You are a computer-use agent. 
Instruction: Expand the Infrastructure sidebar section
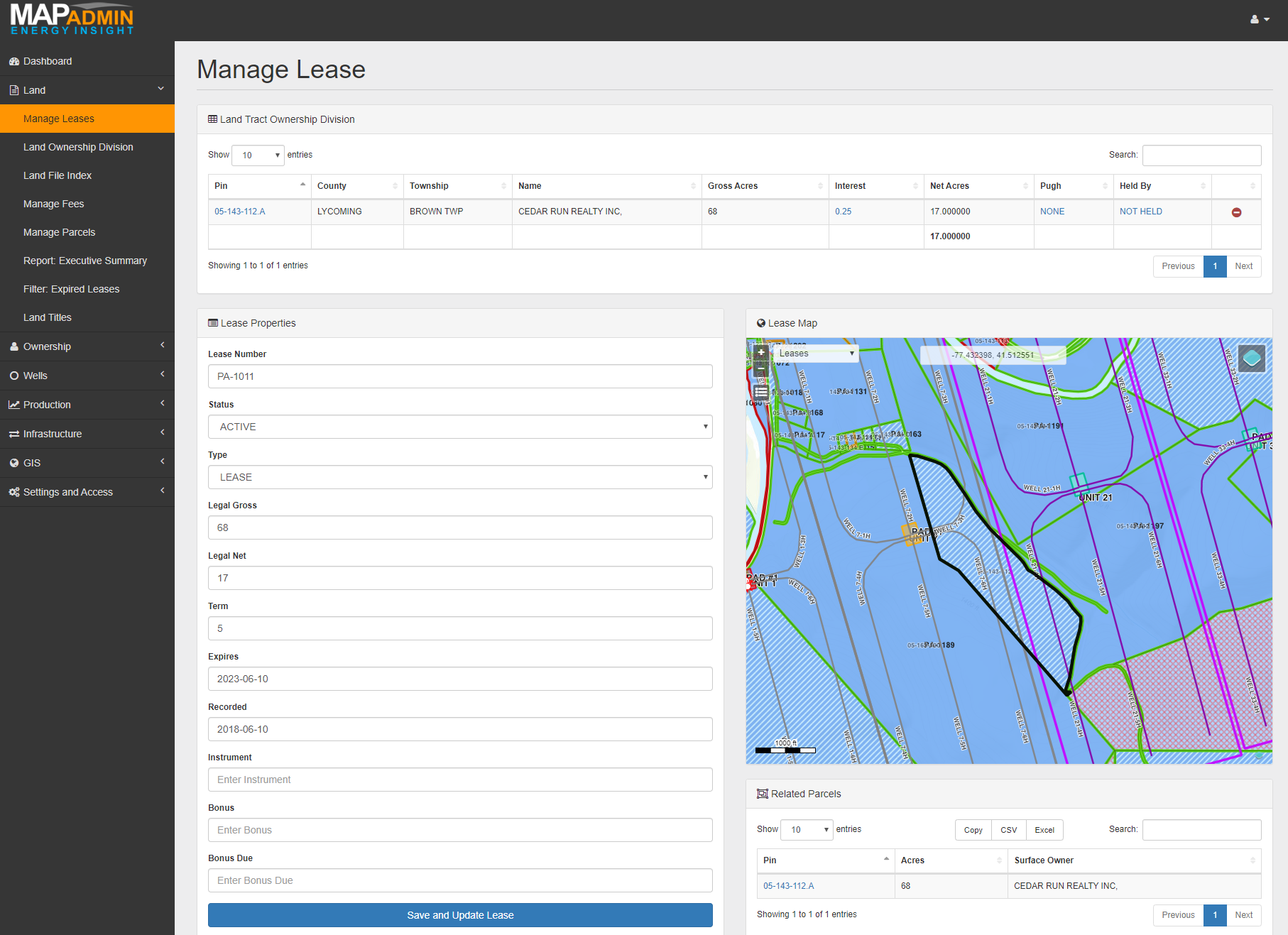[x=87, y=434]
